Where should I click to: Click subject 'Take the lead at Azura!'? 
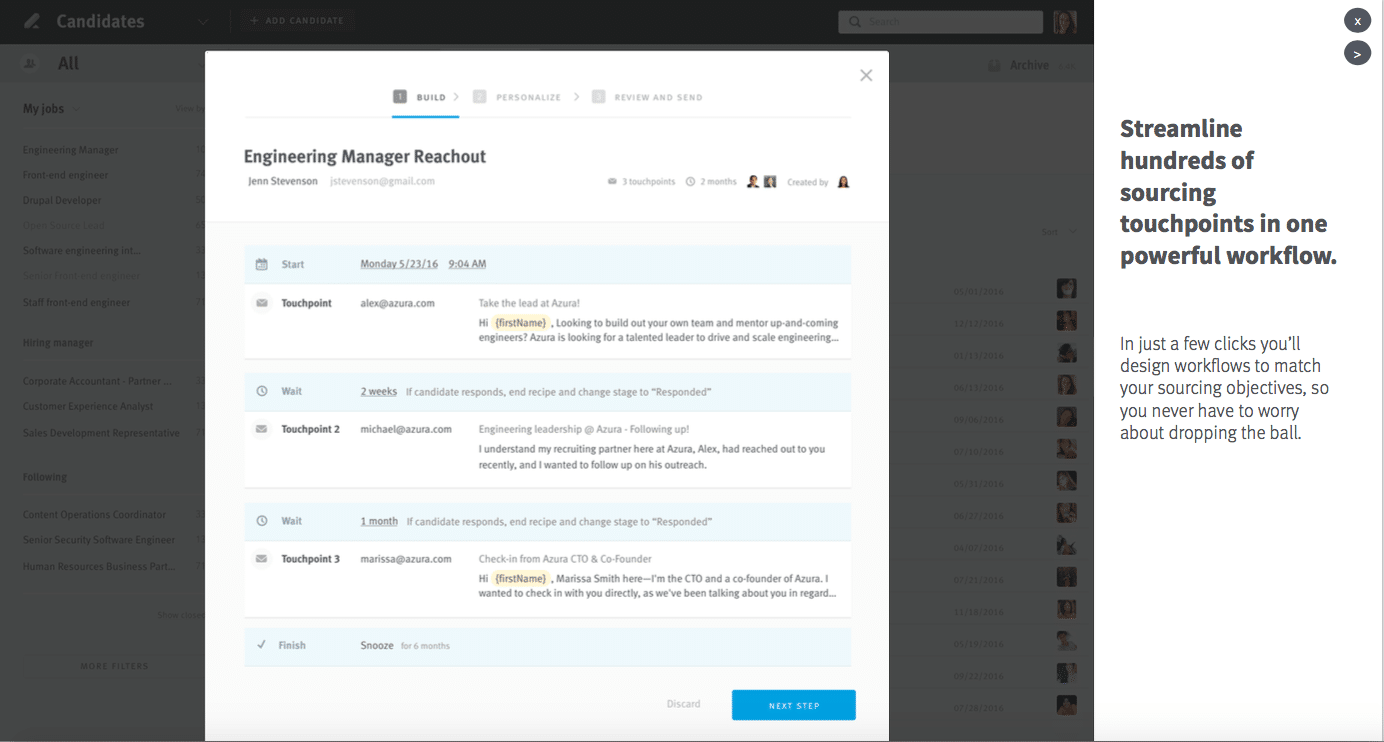click(x=529, y=303)
